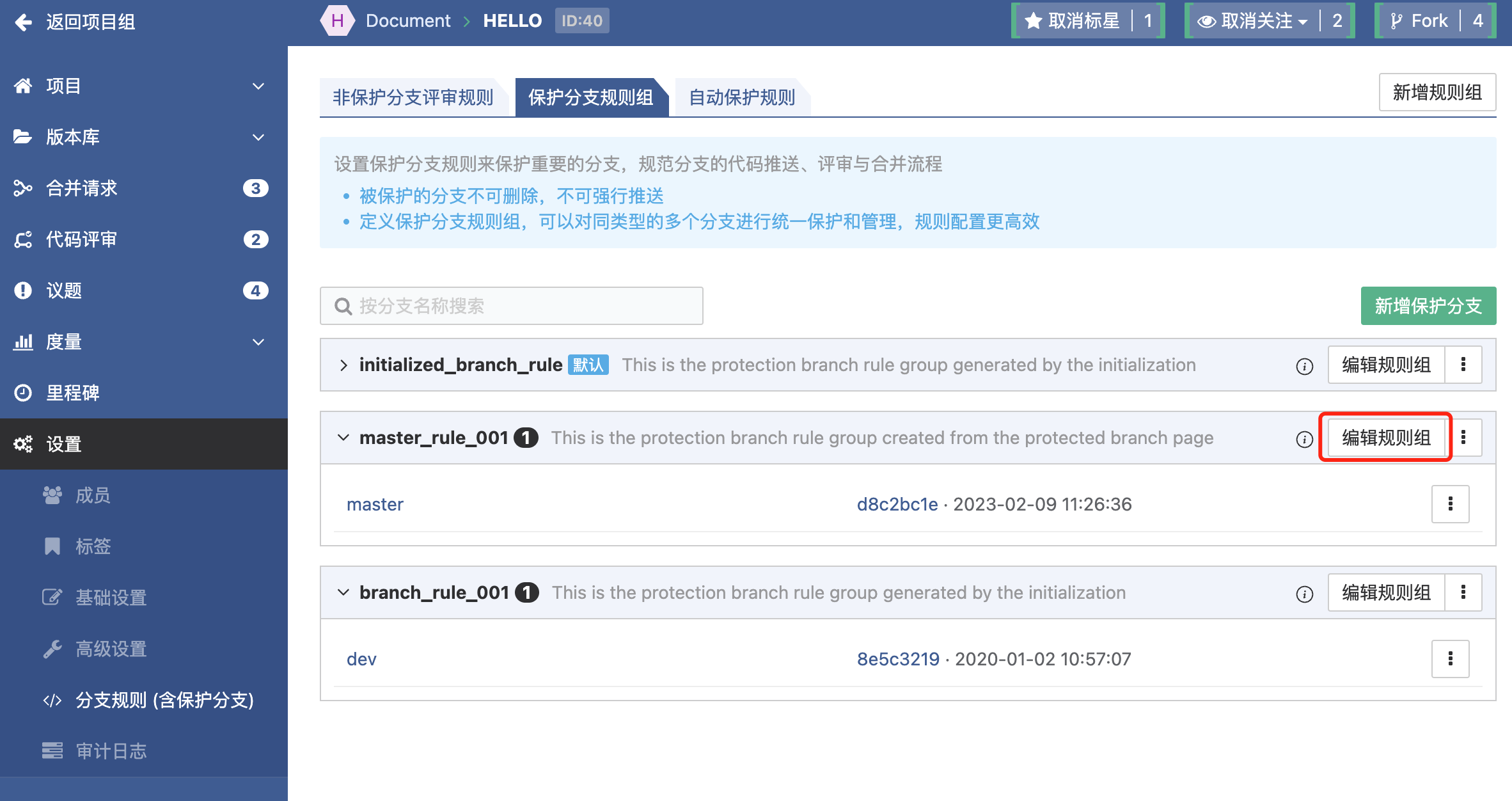
Task: Click the info icon on master_rule_001 row
Action: [1304, 439]
